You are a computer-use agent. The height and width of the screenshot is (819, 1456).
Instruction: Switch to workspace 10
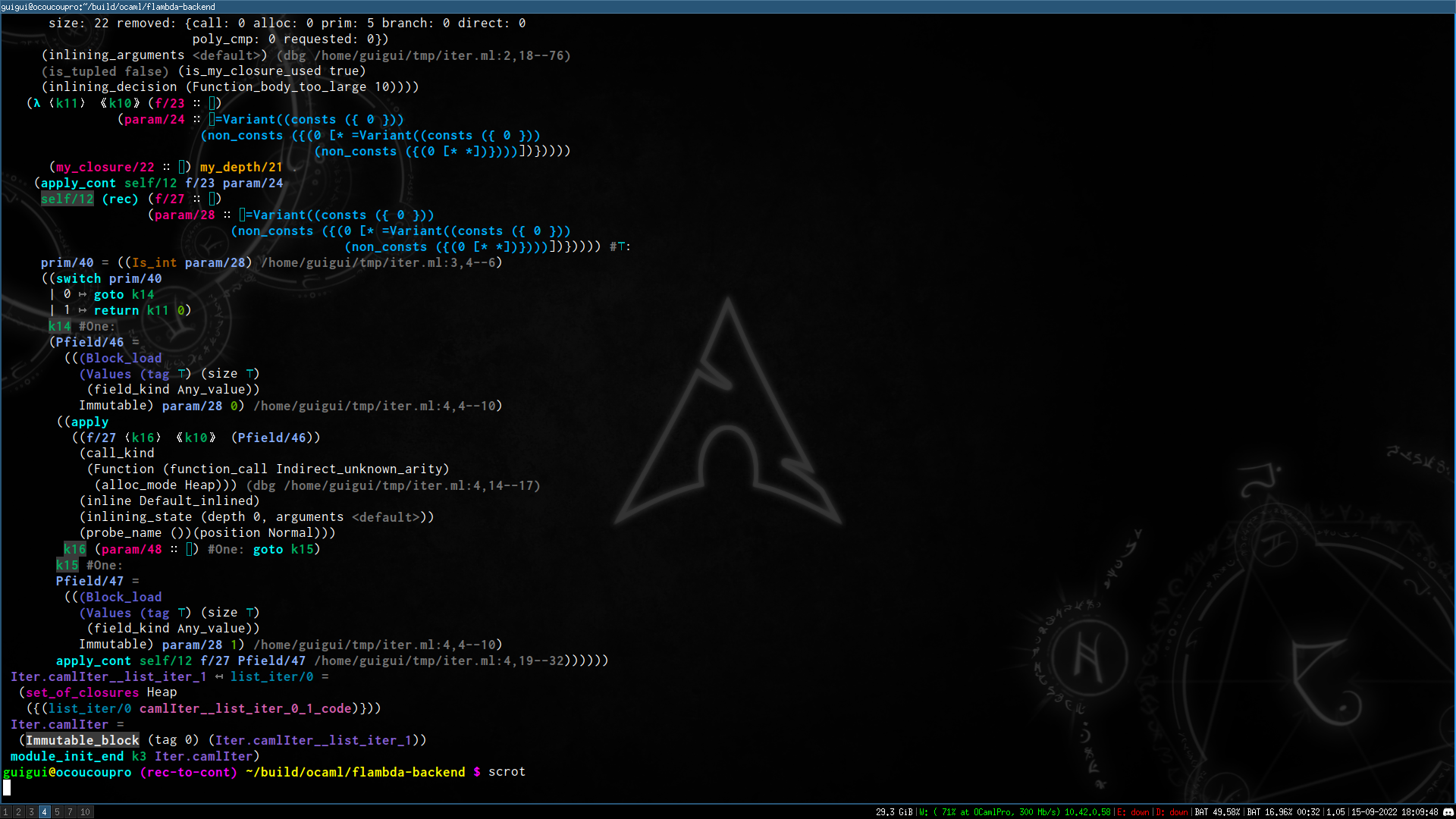(x=85, y=812)
